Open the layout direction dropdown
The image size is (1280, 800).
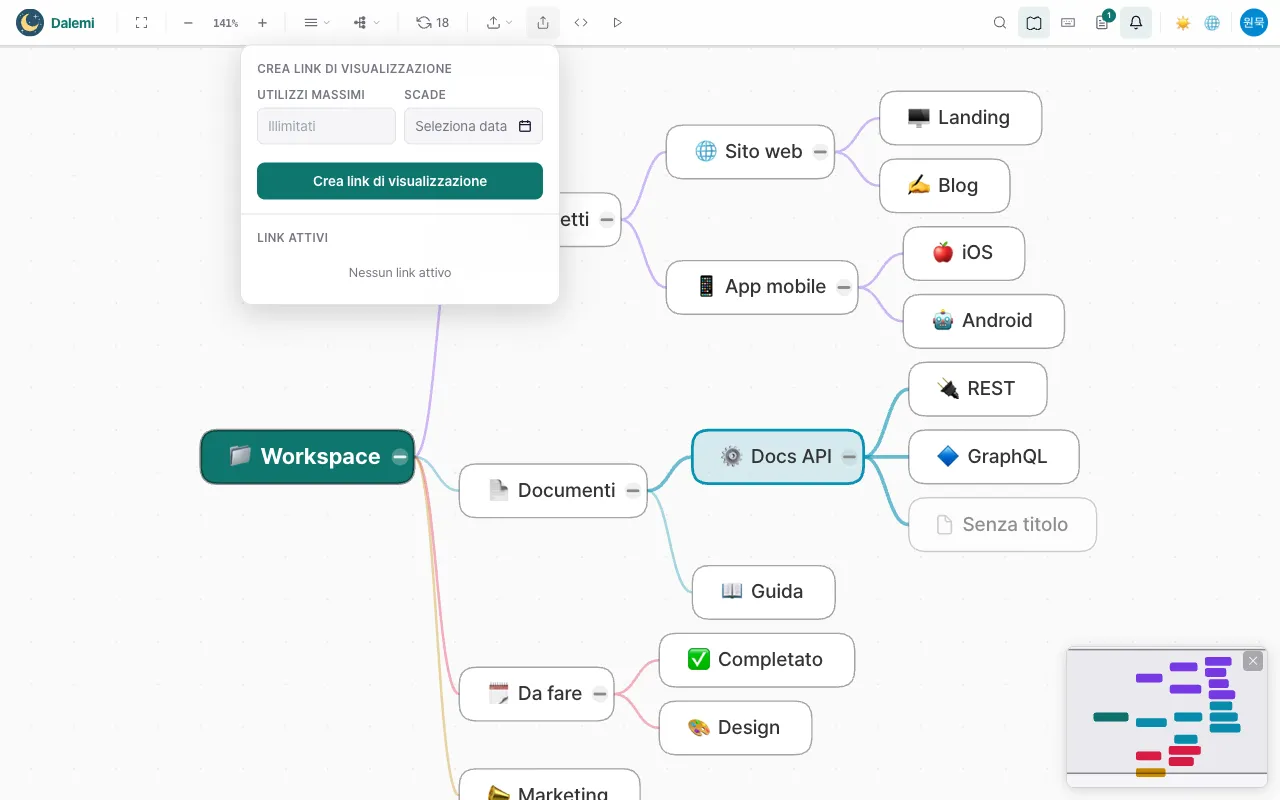tap(366, 22)
